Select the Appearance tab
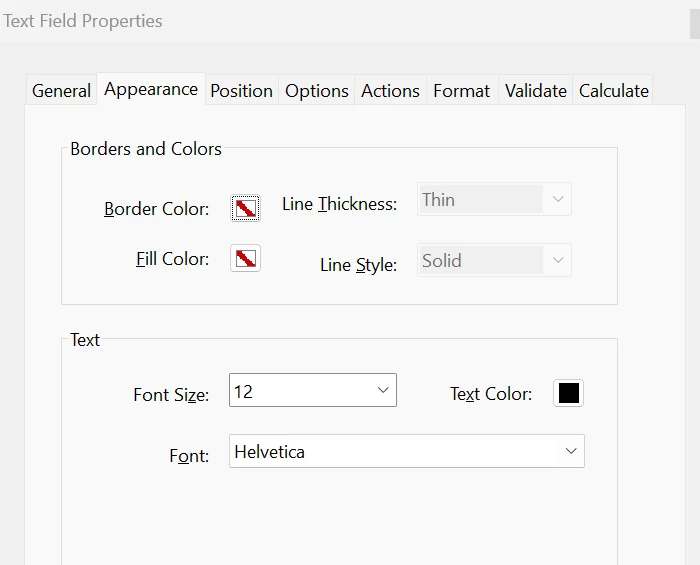The width and height of the screenshot is (700, 565). point(151,89)
